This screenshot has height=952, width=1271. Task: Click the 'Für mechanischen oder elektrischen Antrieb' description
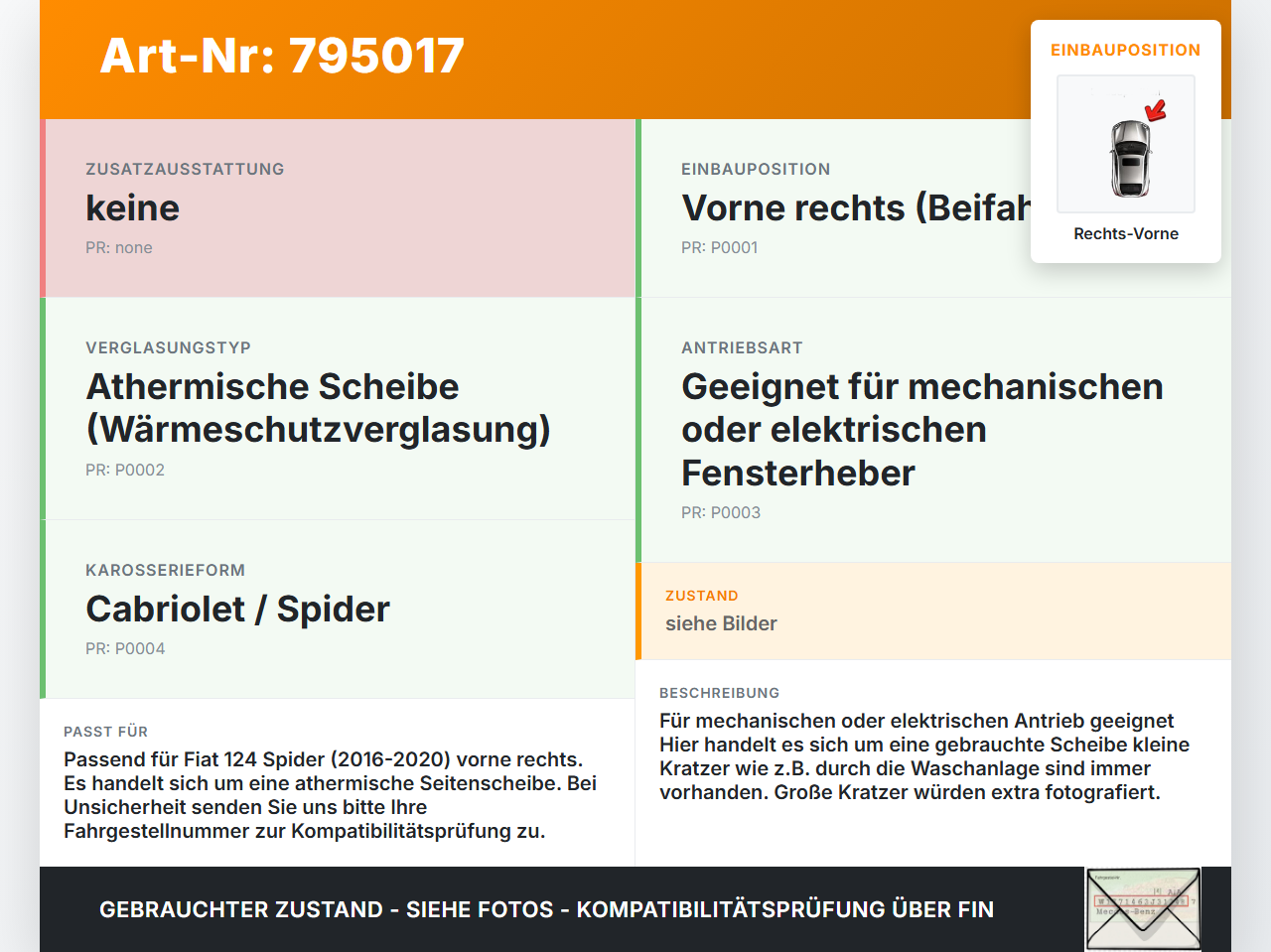(x=924, y=756)
